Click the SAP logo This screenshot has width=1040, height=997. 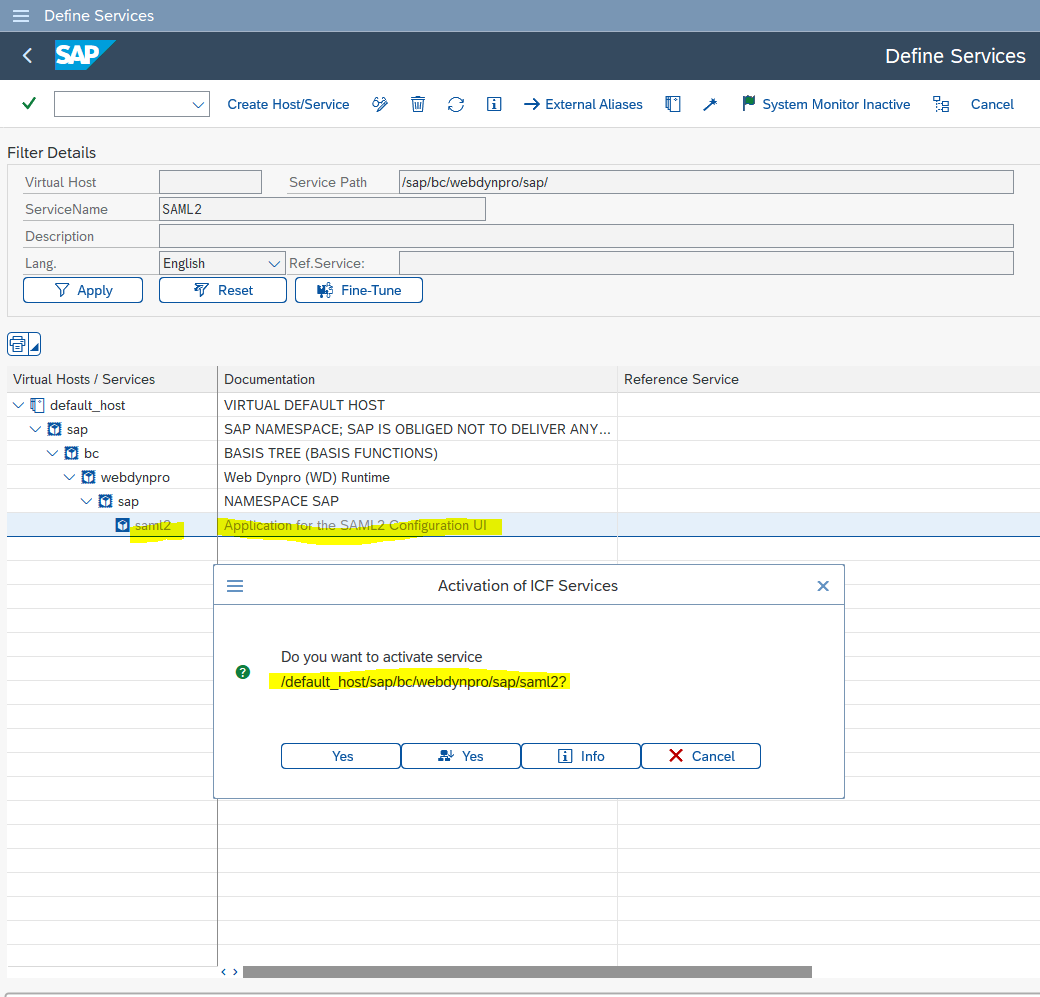point(84,55)
